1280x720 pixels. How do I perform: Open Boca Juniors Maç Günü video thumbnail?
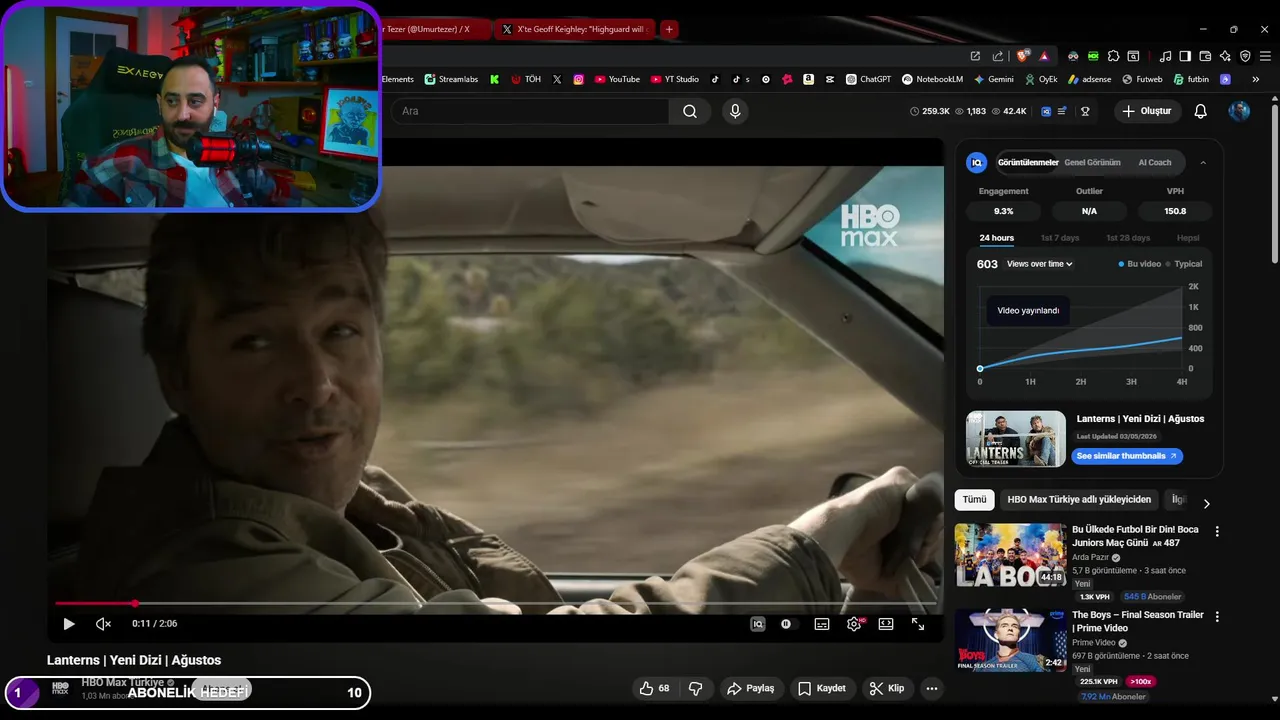click(x=1010, y=555)
